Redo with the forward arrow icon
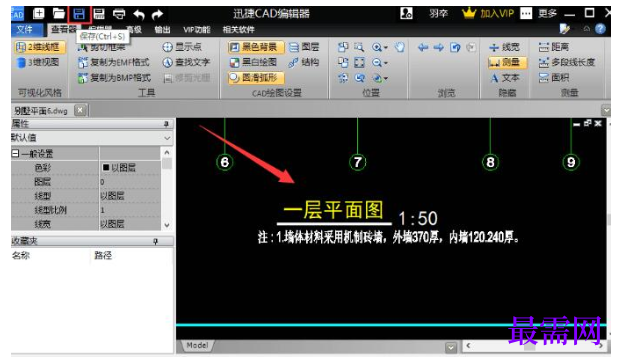620x362 pixels. pyautogui.click(x=157, y=15)
